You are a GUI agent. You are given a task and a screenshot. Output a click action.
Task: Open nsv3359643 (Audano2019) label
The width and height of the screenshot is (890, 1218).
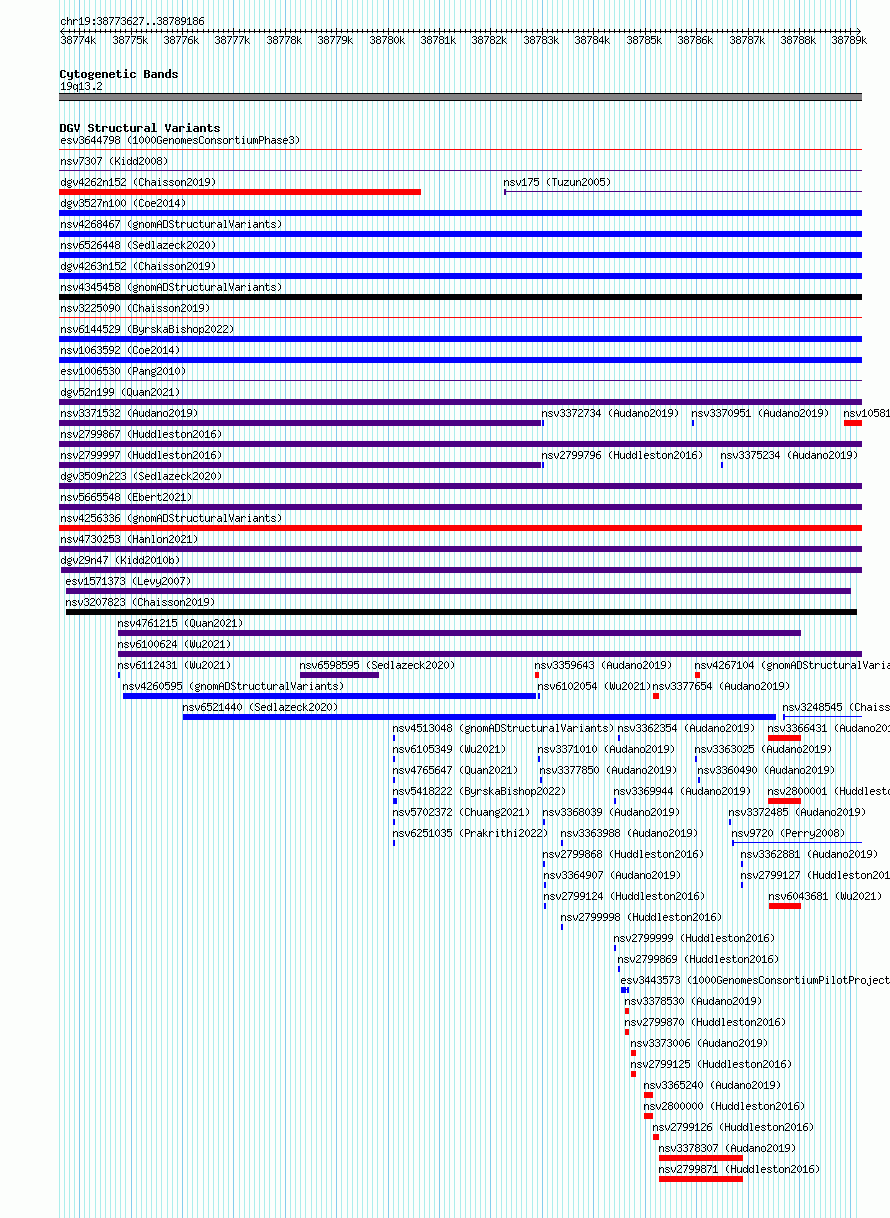pyautogui.click(x=603, y=665)
